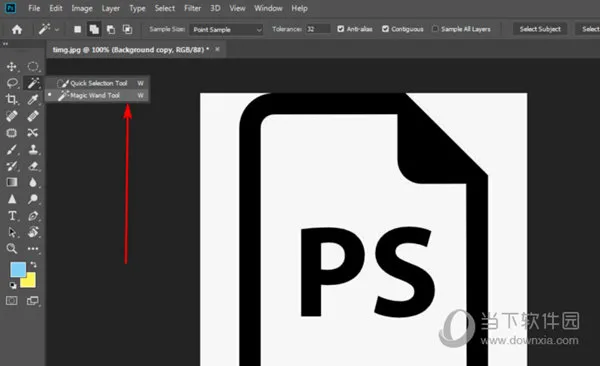Open the Sample Size dropdown

[226, 29]
